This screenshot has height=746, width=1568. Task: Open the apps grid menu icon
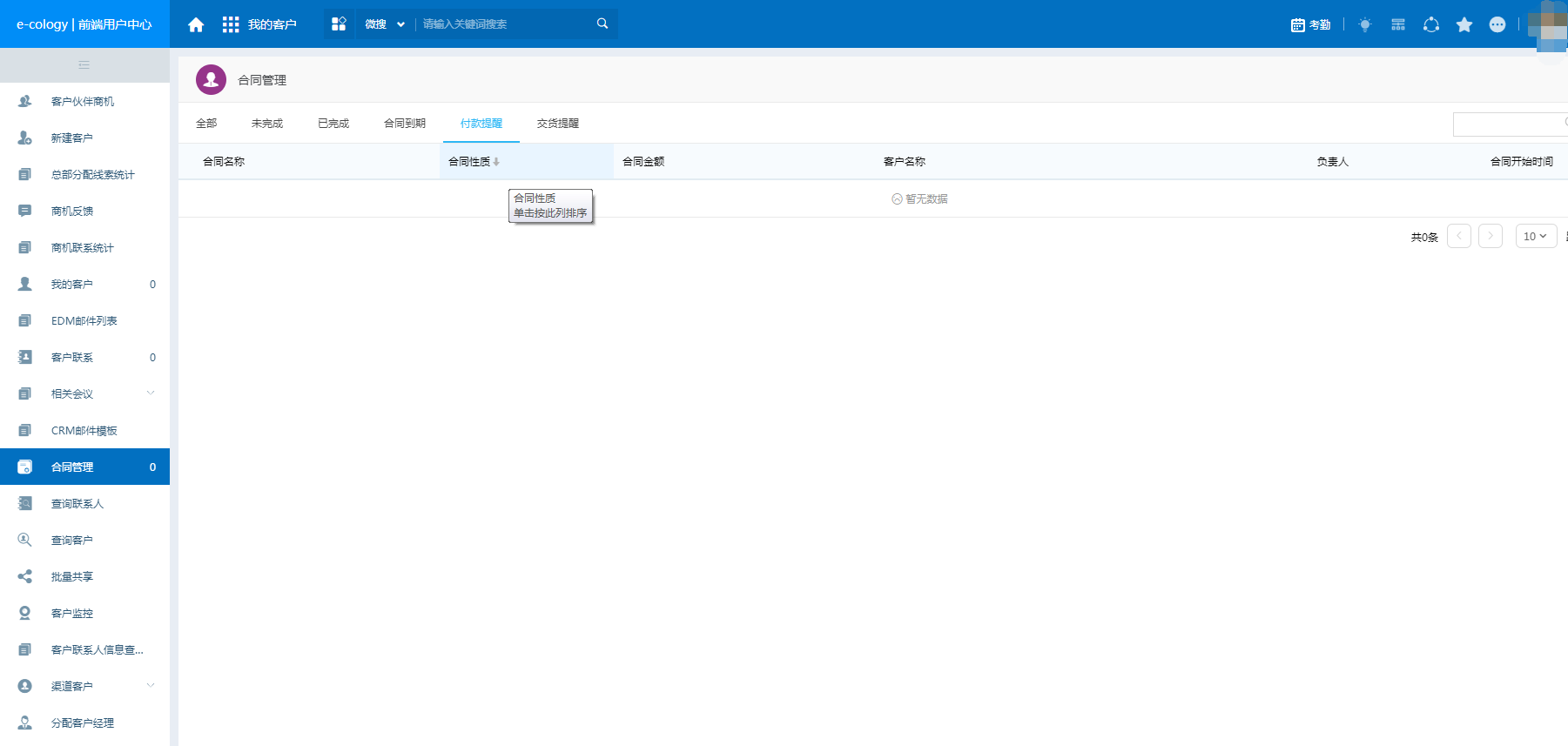(231, 24)
